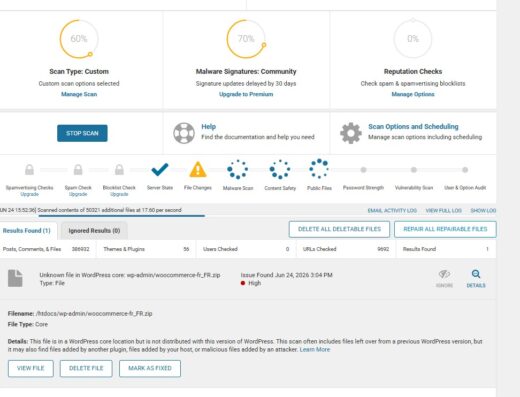Image resolution: width=520 pixels, height=397 pixels.
Task: Switch to Ignored Results (0) tab
Action: point(94,231)
